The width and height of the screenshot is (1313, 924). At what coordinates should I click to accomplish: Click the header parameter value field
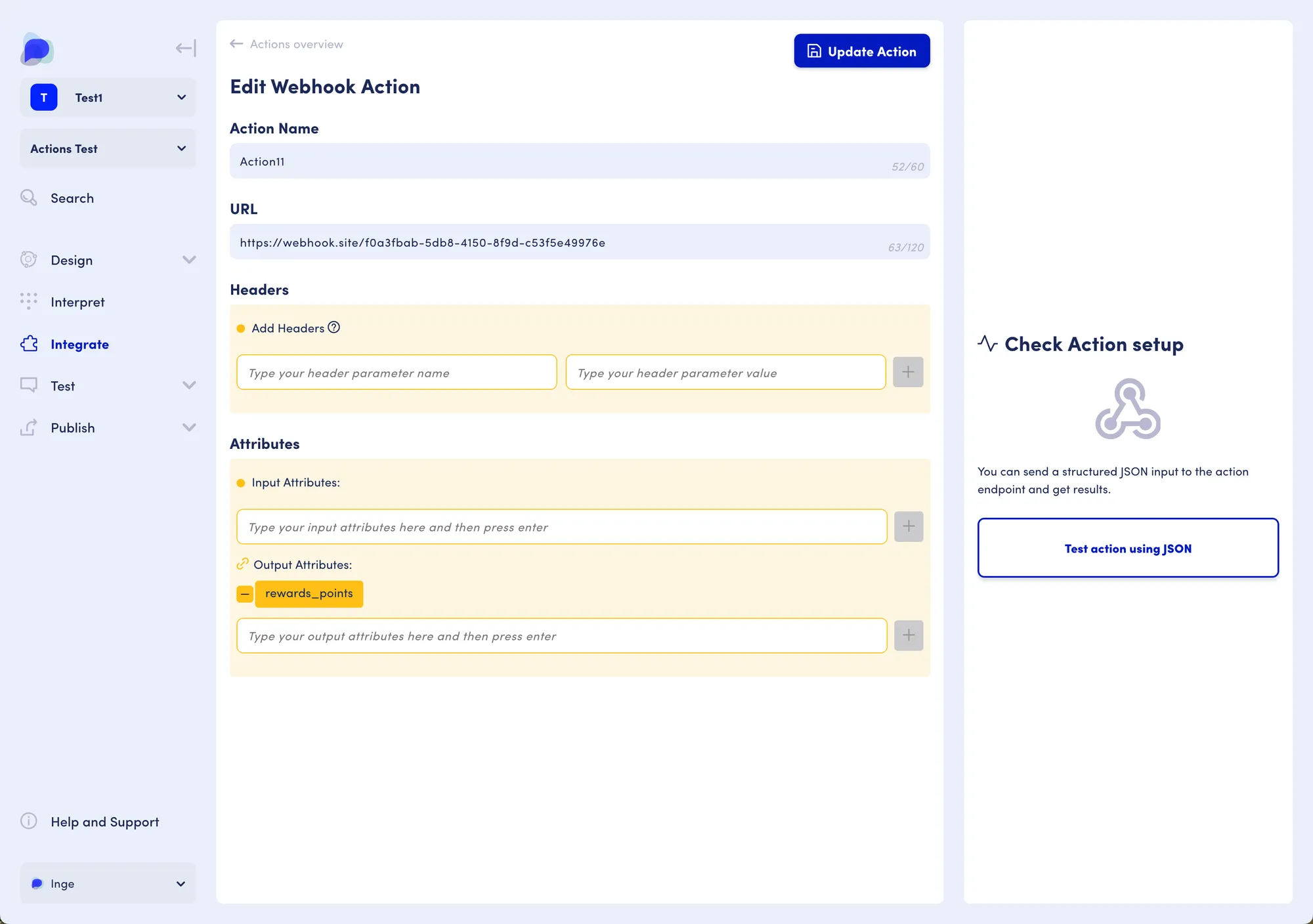(x=725, y=372)
